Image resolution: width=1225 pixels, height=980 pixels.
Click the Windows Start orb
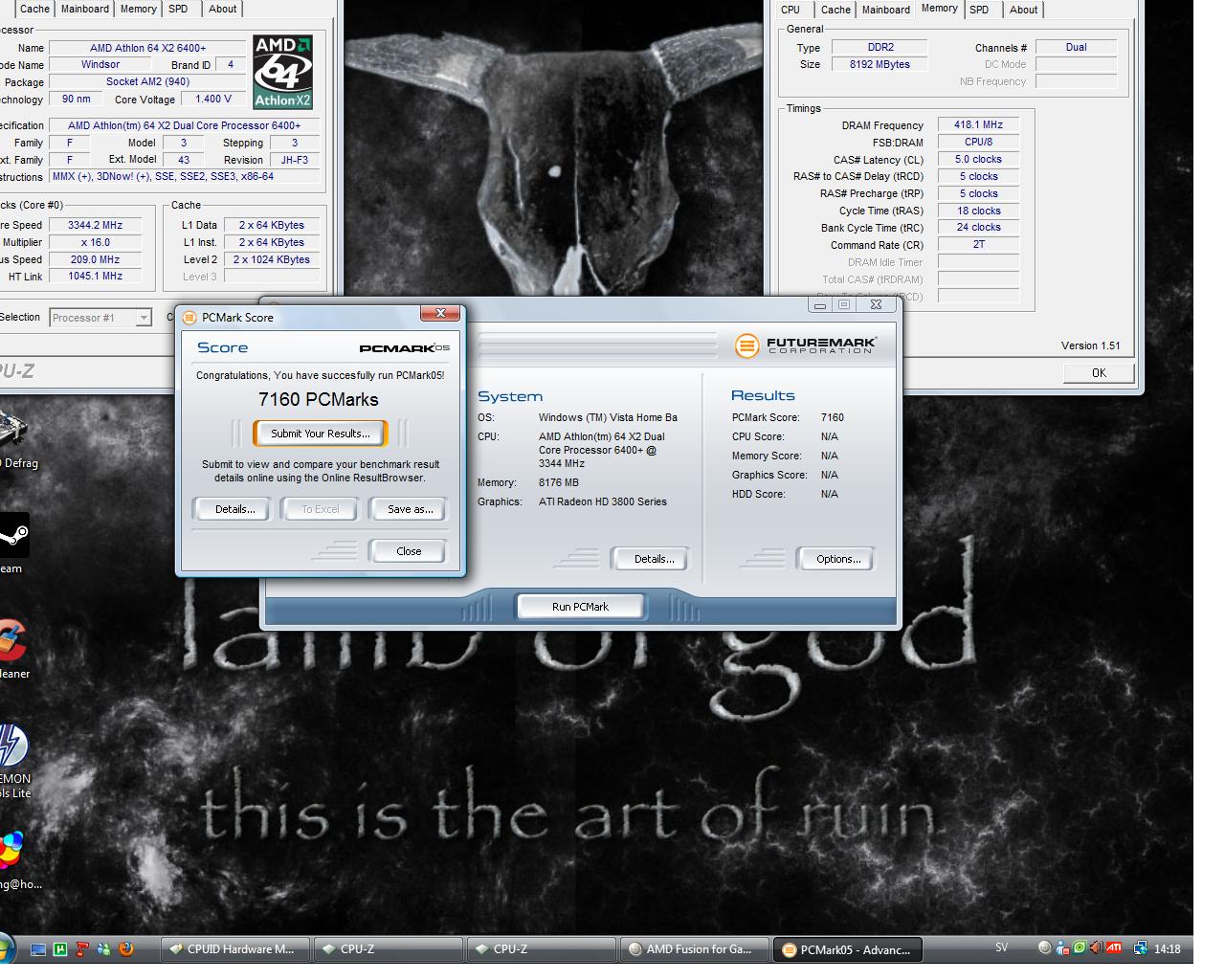5,949
